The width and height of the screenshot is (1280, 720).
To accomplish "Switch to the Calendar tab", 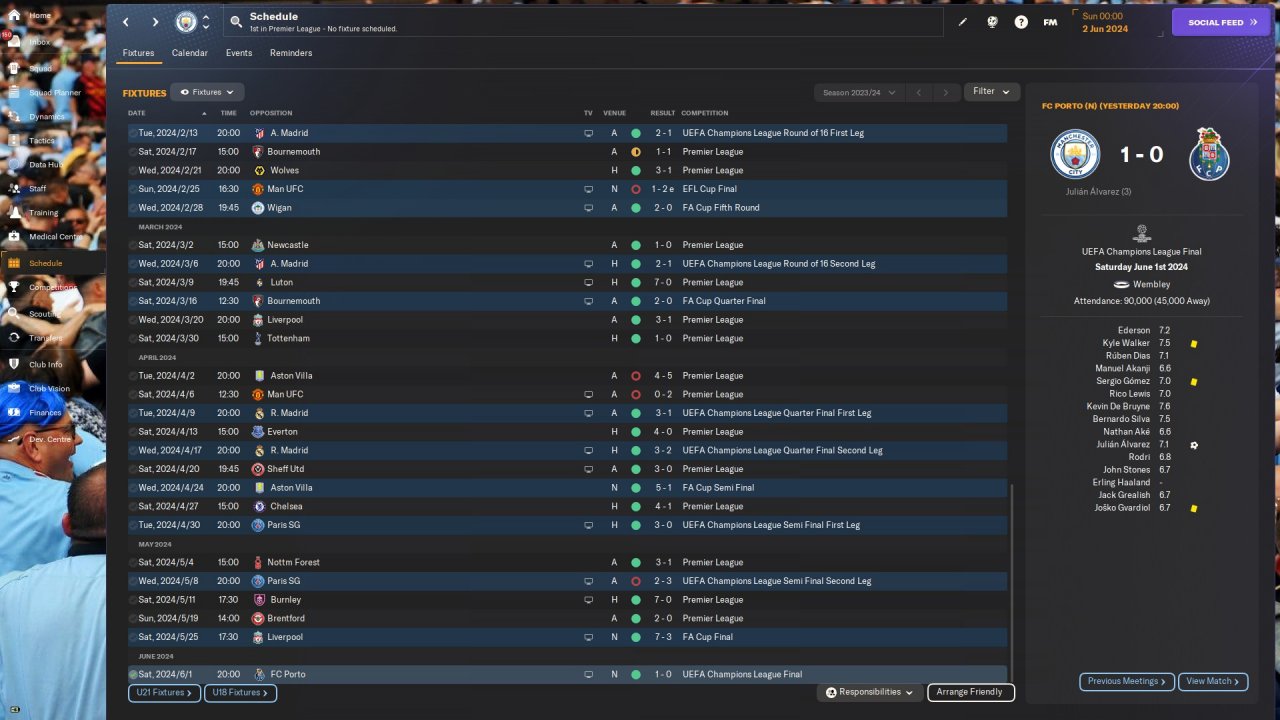I will point(190,53).
